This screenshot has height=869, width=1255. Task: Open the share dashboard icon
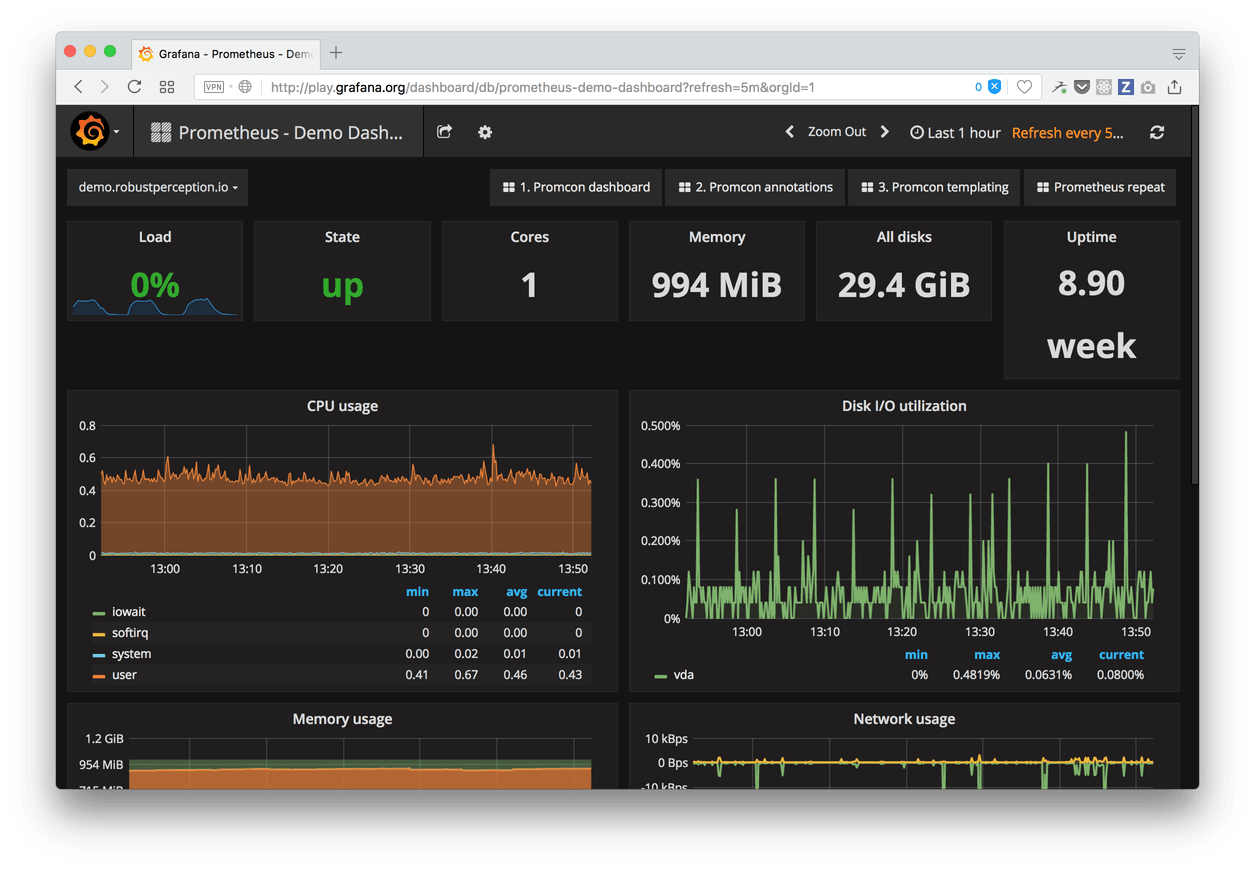tap(444, 131)
